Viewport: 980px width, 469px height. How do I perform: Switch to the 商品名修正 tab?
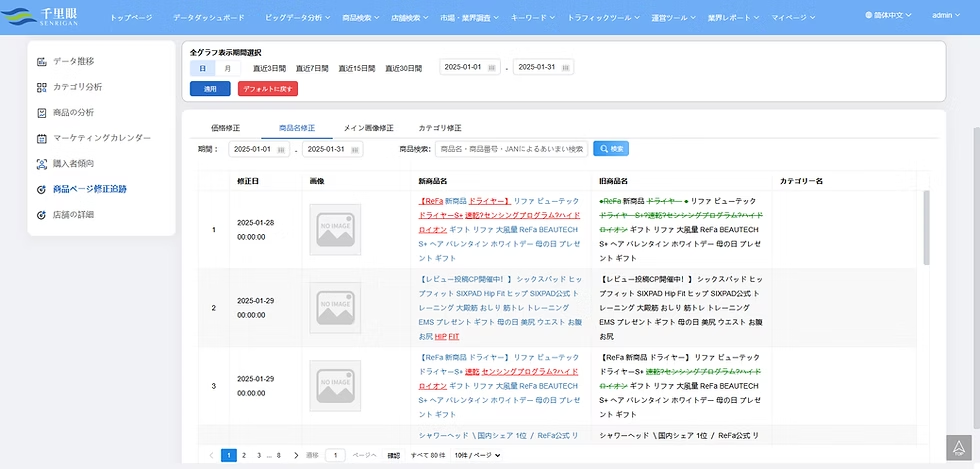(x=297, y=128)
